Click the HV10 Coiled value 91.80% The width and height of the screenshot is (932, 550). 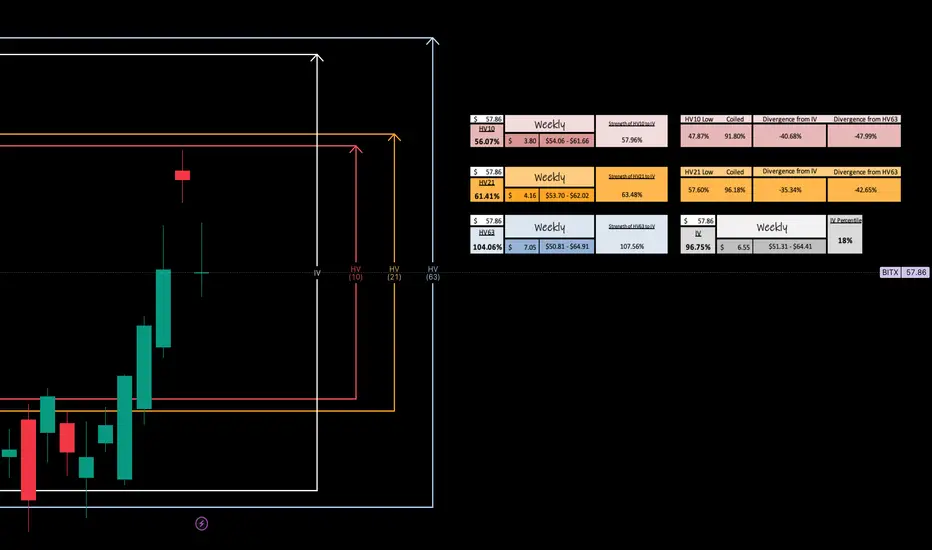[735, 136]
